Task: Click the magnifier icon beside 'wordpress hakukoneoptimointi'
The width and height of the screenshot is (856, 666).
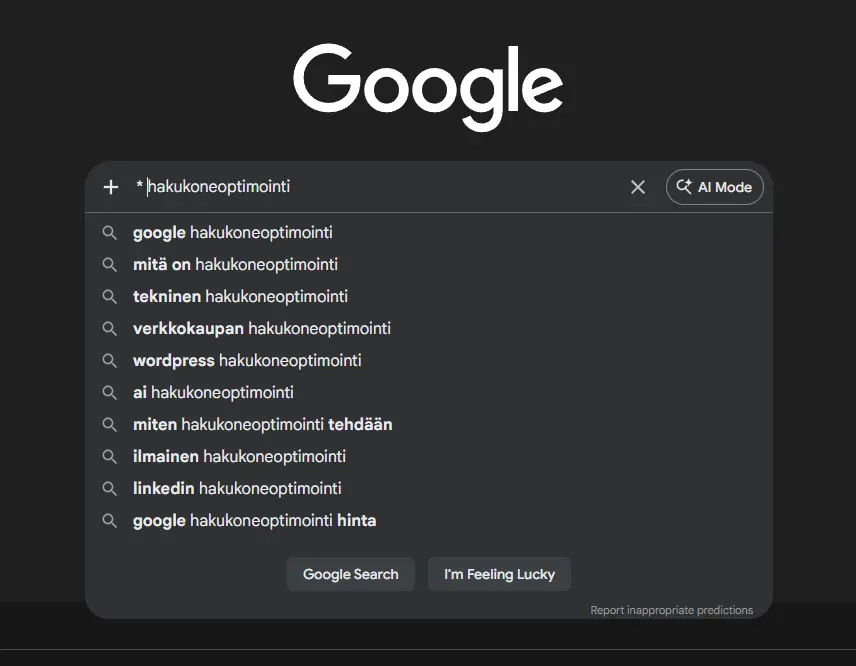Action: [x=110, y=360]
